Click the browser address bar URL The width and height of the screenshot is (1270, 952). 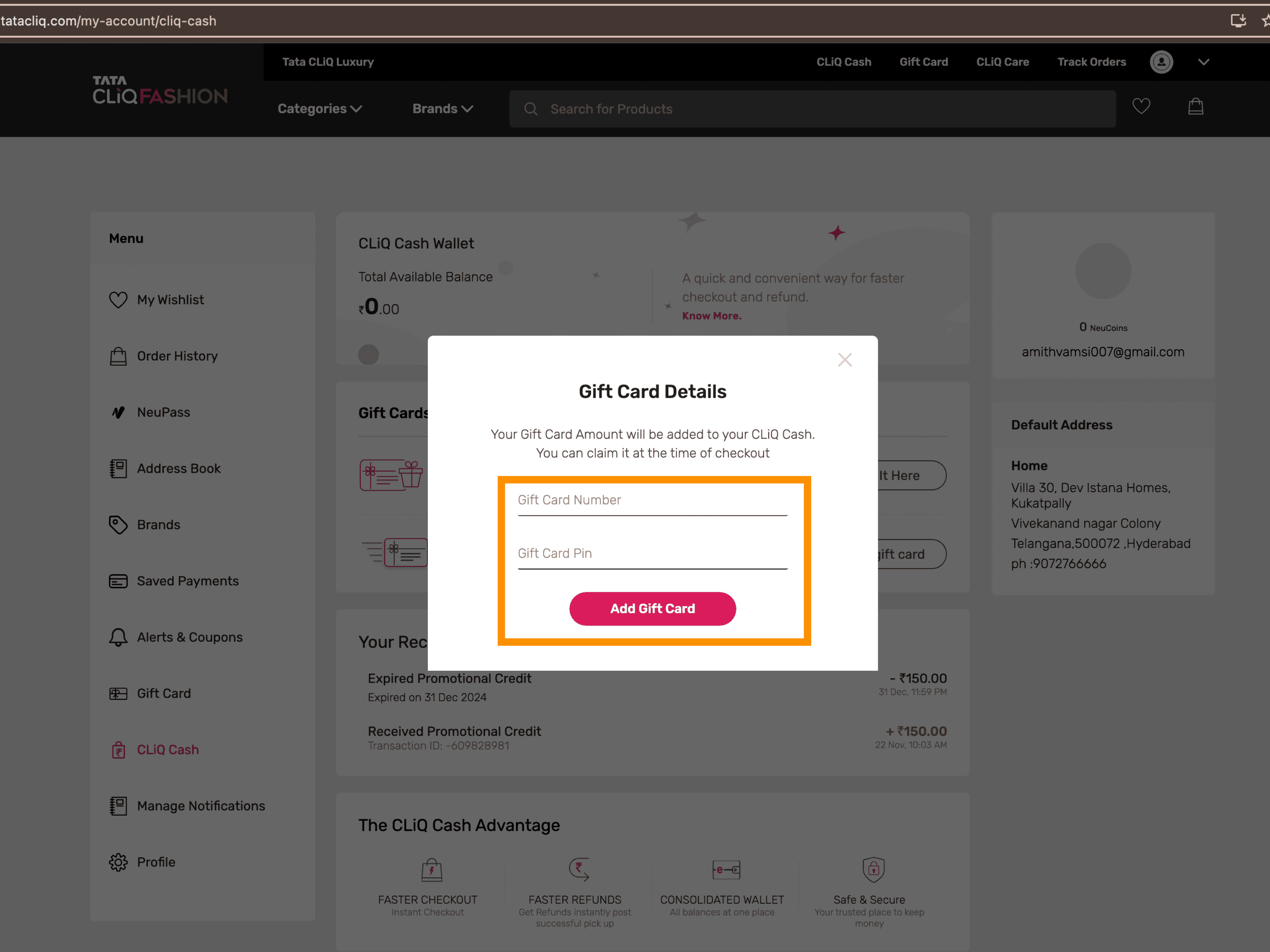(x=109, y=21)
